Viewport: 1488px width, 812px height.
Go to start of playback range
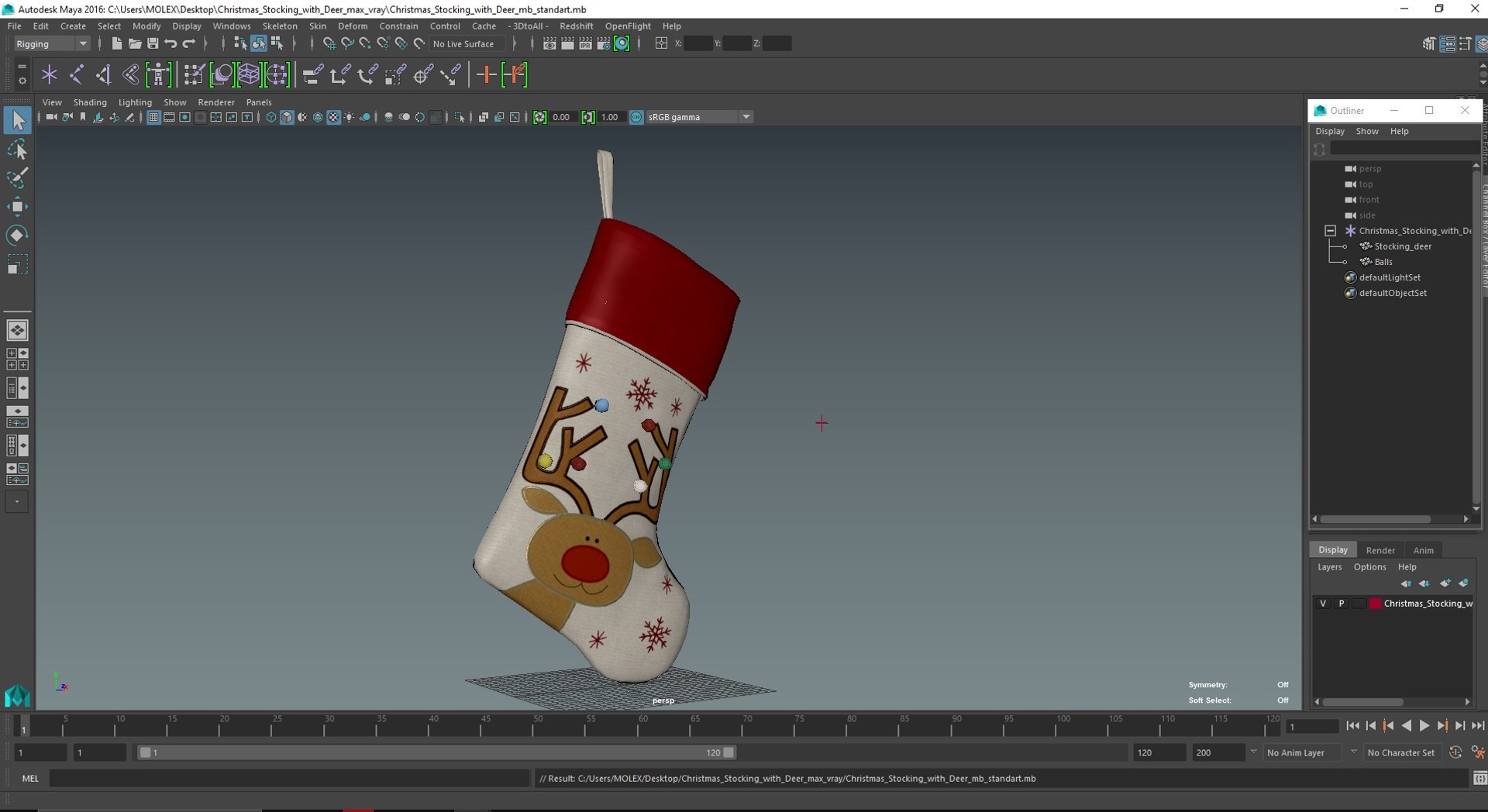tap(1352, 726)
